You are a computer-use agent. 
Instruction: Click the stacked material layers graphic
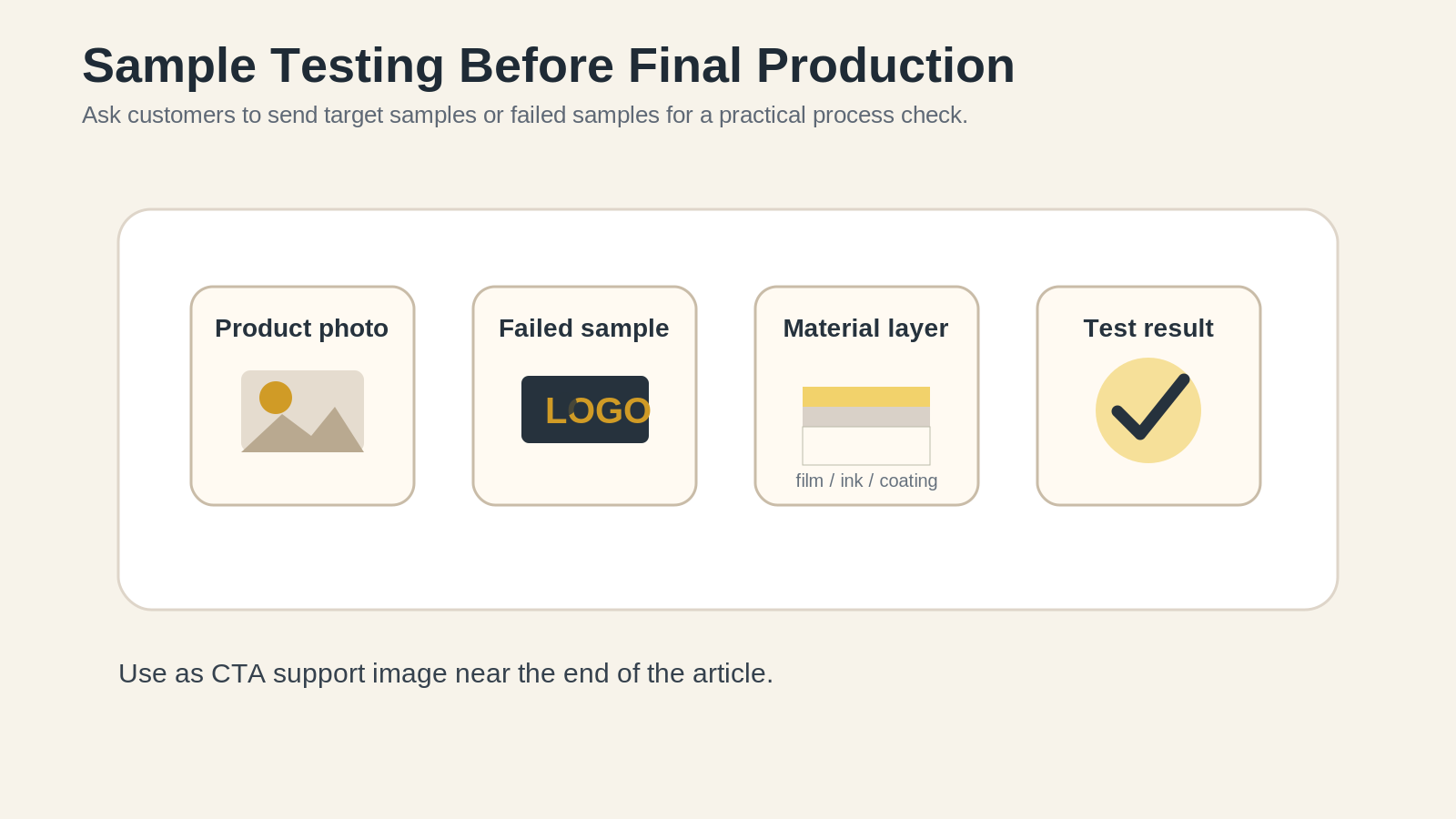[866, 426]
